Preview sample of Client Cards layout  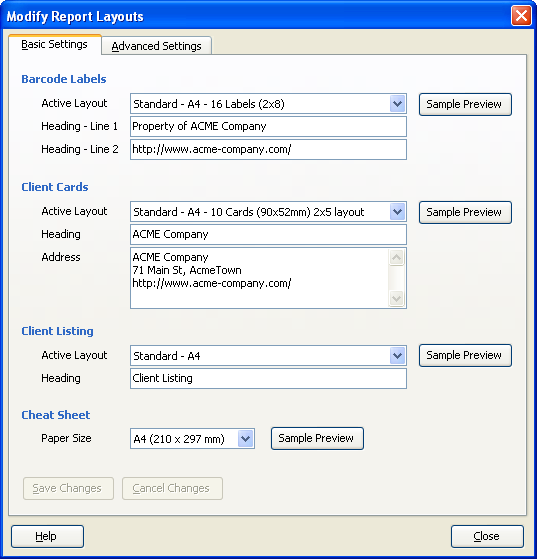click(465, 212)
